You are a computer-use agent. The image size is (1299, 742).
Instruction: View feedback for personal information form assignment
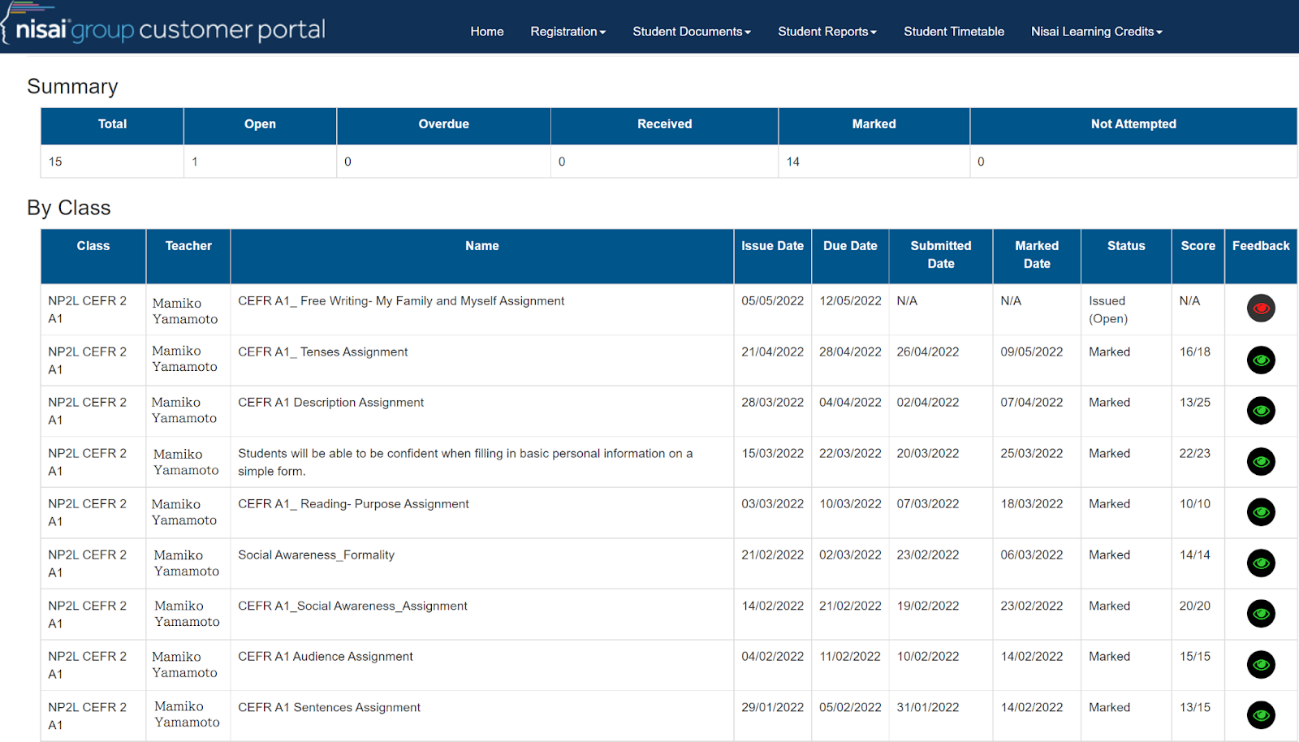click(x=1261, y=461)
